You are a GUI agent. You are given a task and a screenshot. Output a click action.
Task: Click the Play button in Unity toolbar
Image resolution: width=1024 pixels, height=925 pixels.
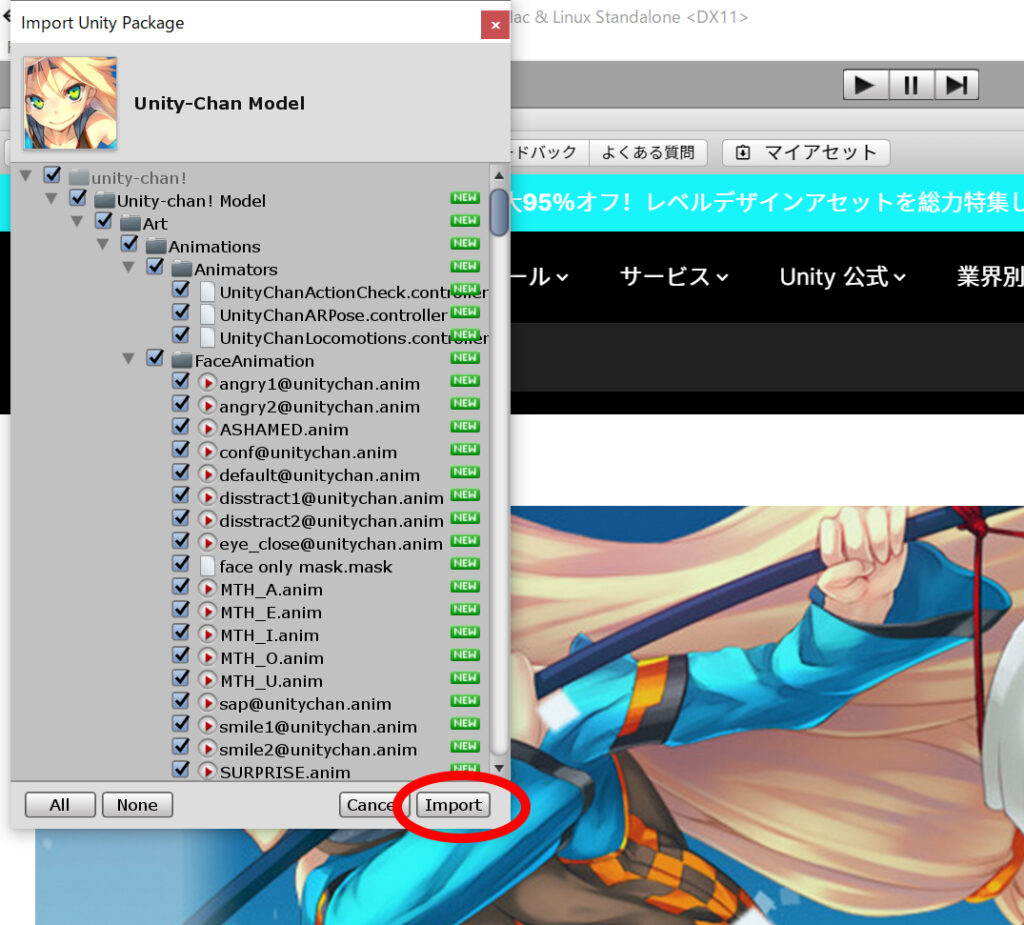865,85
